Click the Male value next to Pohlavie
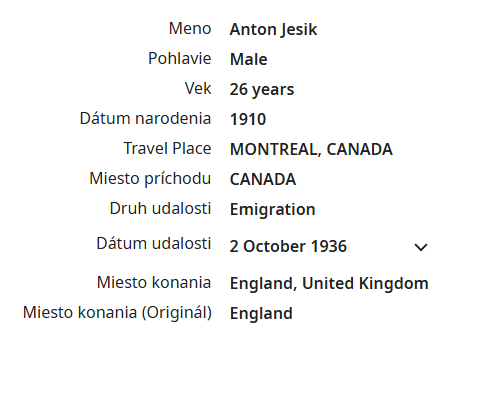The height and width of the screenshot is (419, 491). coord(249,59)
